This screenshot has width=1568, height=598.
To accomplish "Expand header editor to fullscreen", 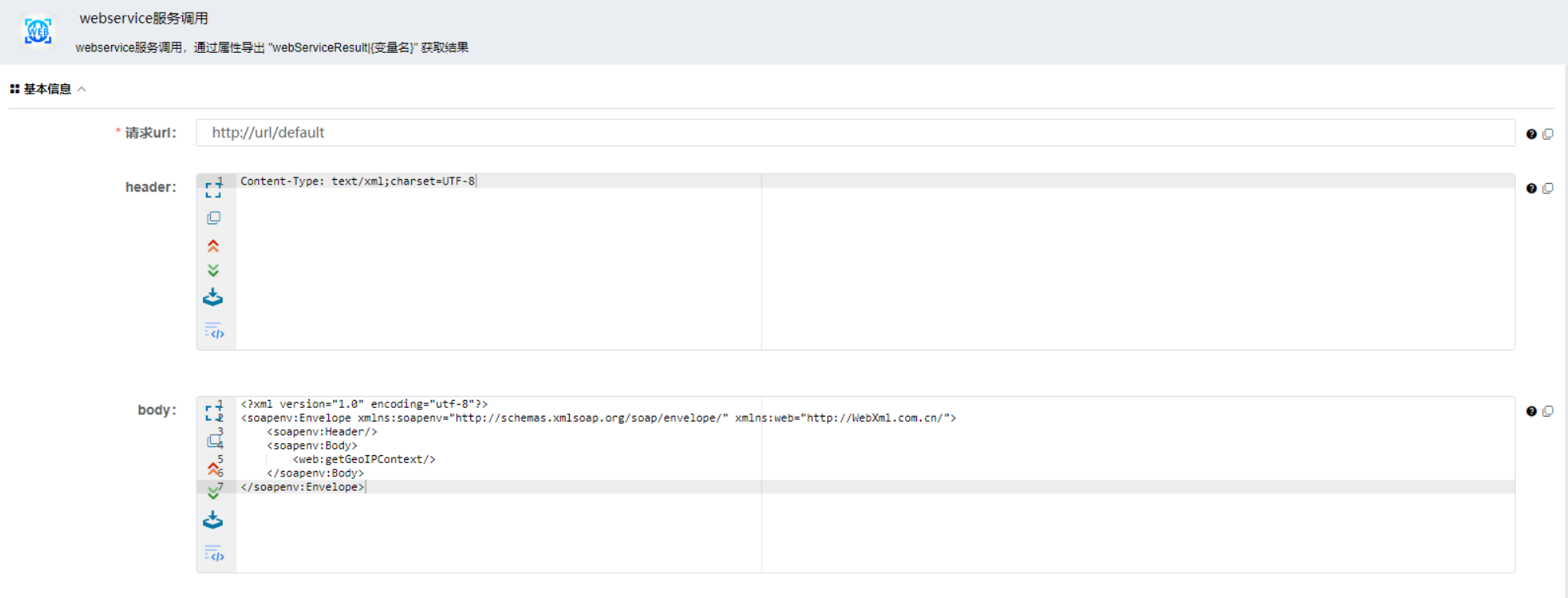I will pos(213,189).
